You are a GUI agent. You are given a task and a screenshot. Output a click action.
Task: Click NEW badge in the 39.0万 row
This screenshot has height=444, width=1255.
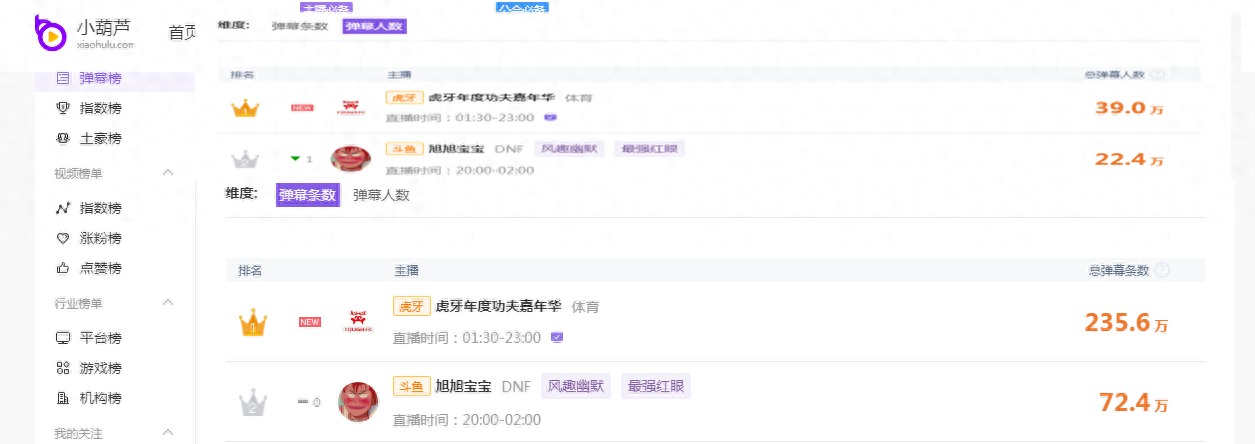tap(302, 107)
